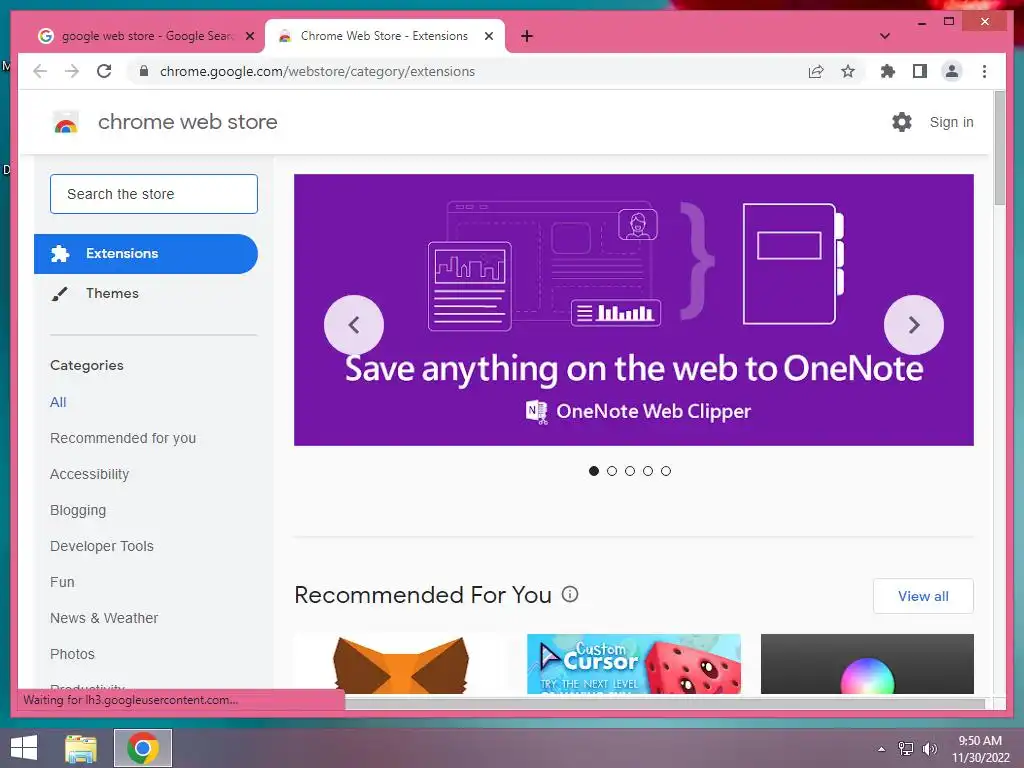Viewport: 1024px width, 768px height.
Task: View site info via padlock icon
Action: [144, 71]
